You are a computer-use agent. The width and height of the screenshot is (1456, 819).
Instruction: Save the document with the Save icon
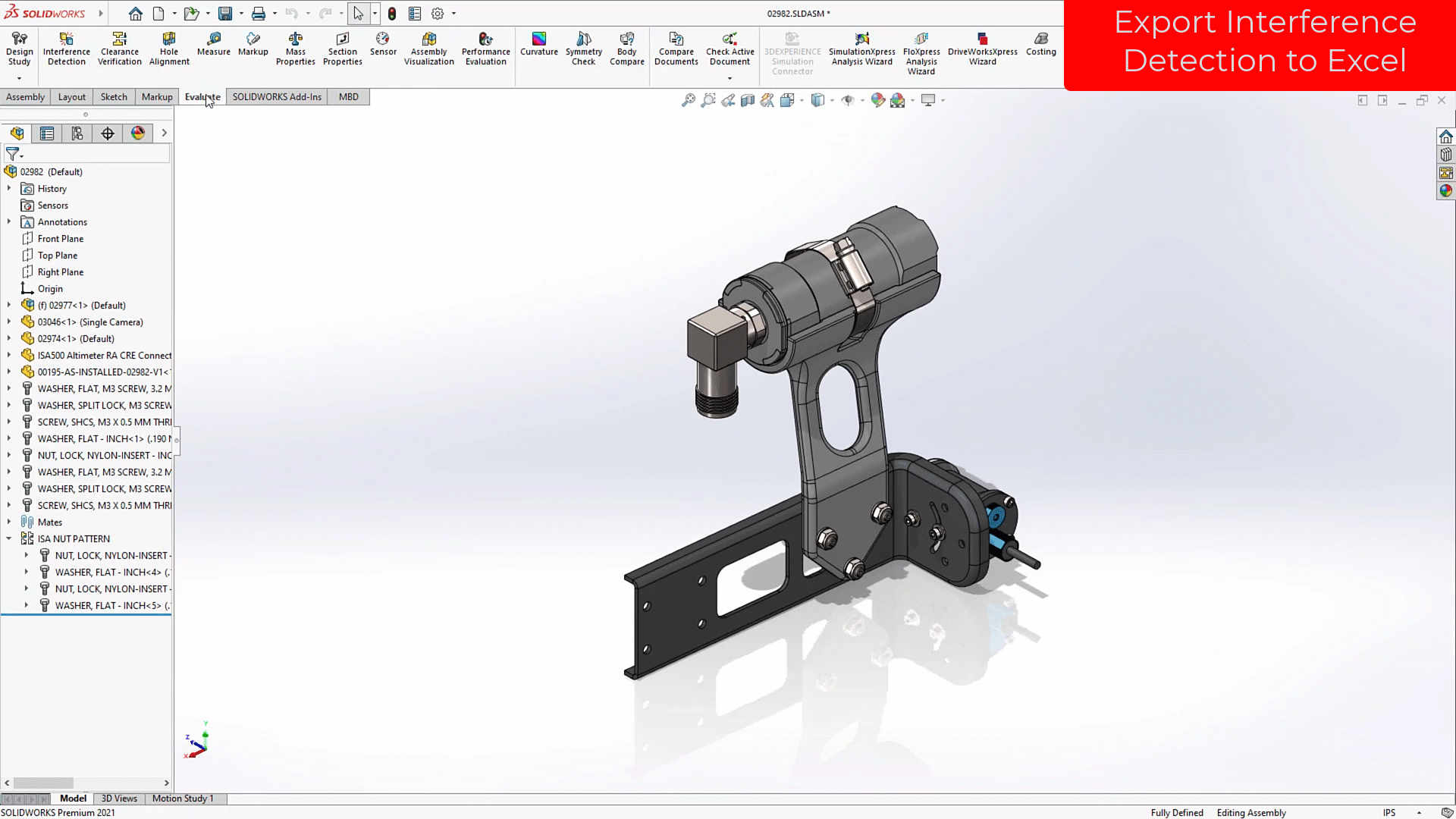click(225, 14)
